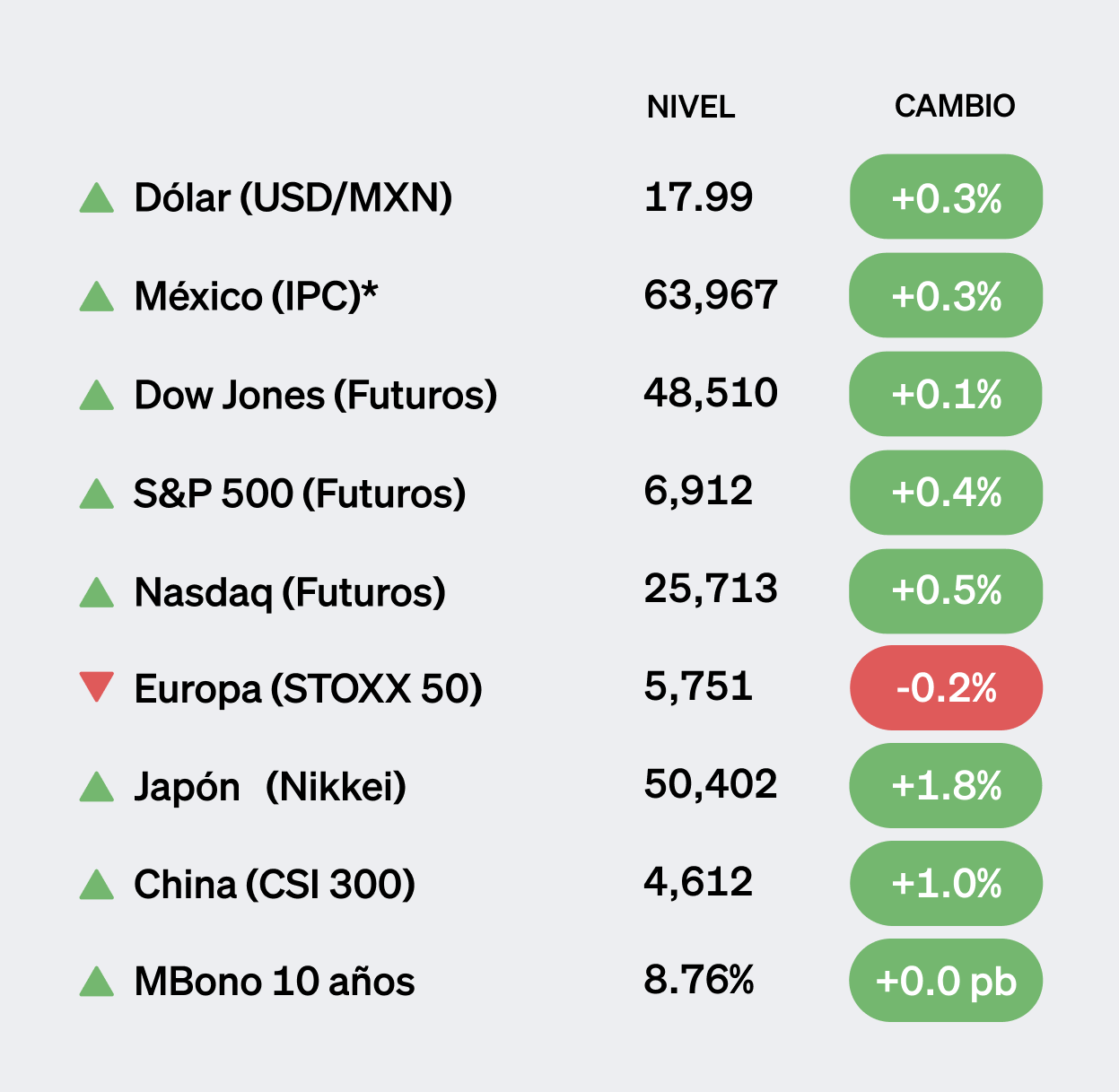Click the up arrow next to S&P 500 (Futuros)
Viewport: 1119px width, 1092px height.
pyautogui.click(x=97, y=494)
